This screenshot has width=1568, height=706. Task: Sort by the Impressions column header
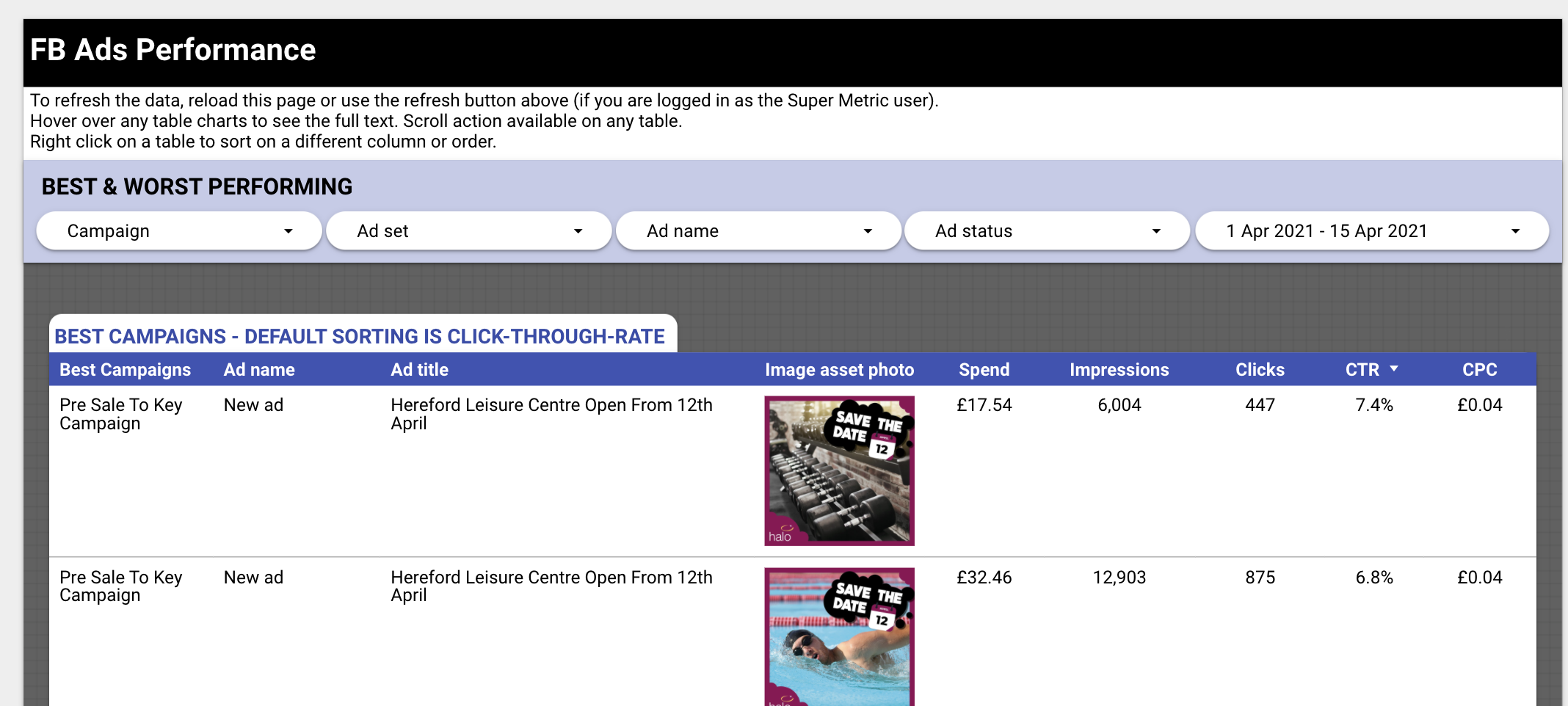(x=1119, y=369)
